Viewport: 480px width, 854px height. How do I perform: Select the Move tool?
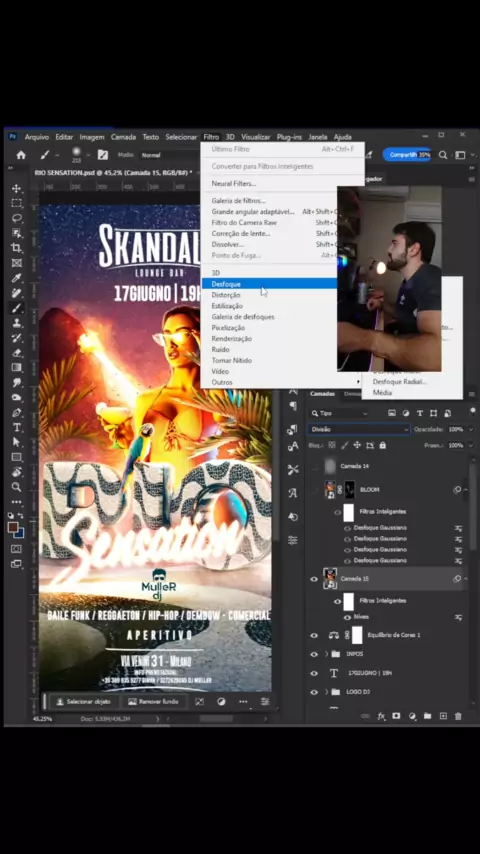16,188
